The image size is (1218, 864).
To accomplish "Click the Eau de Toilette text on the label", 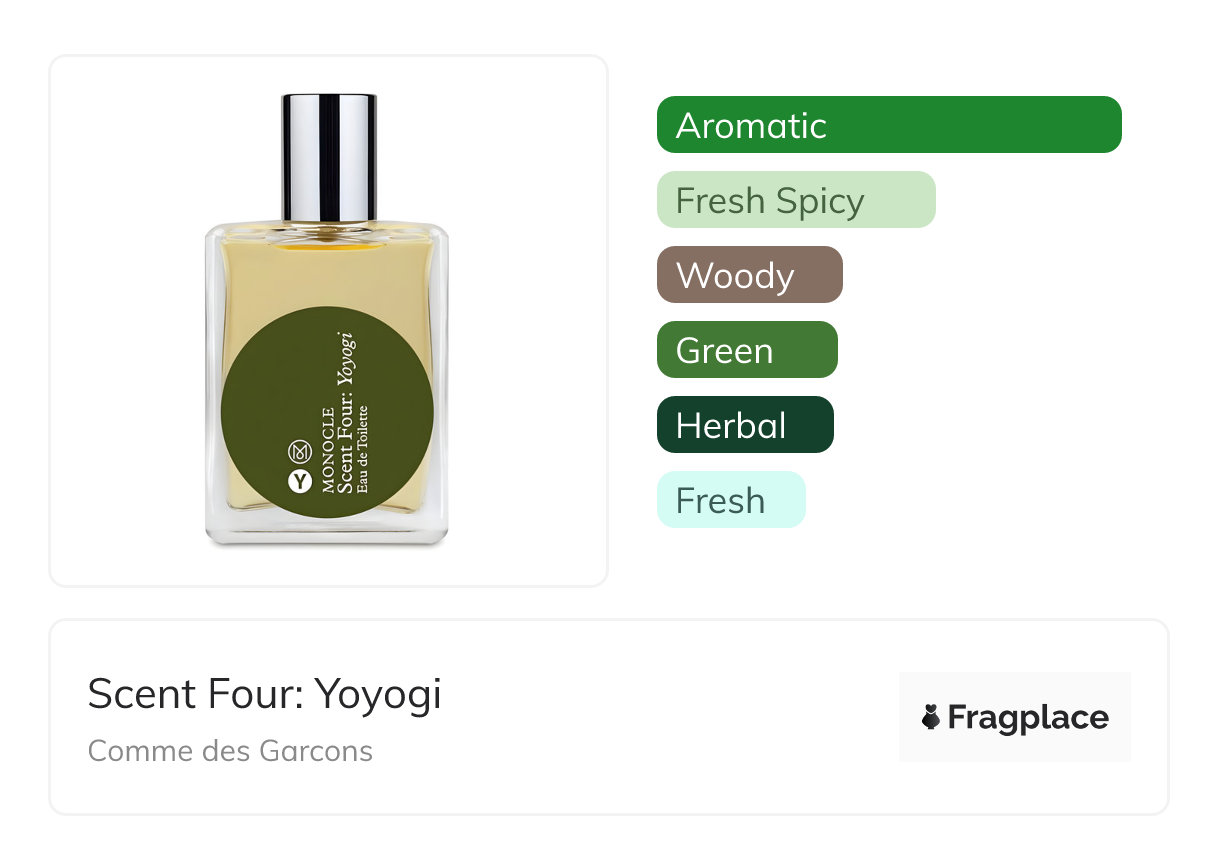I will point(363,449).
